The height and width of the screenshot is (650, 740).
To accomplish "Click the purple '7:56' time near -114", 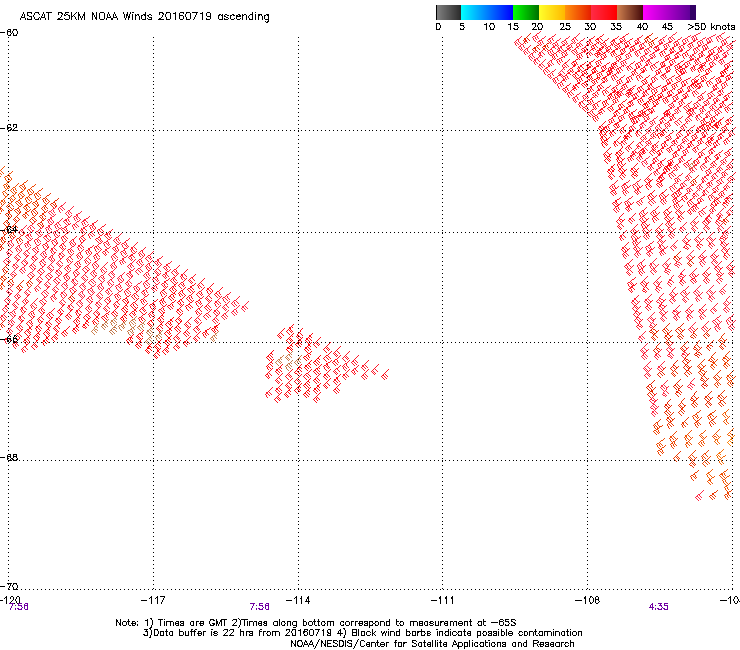I will click(260, 607).
